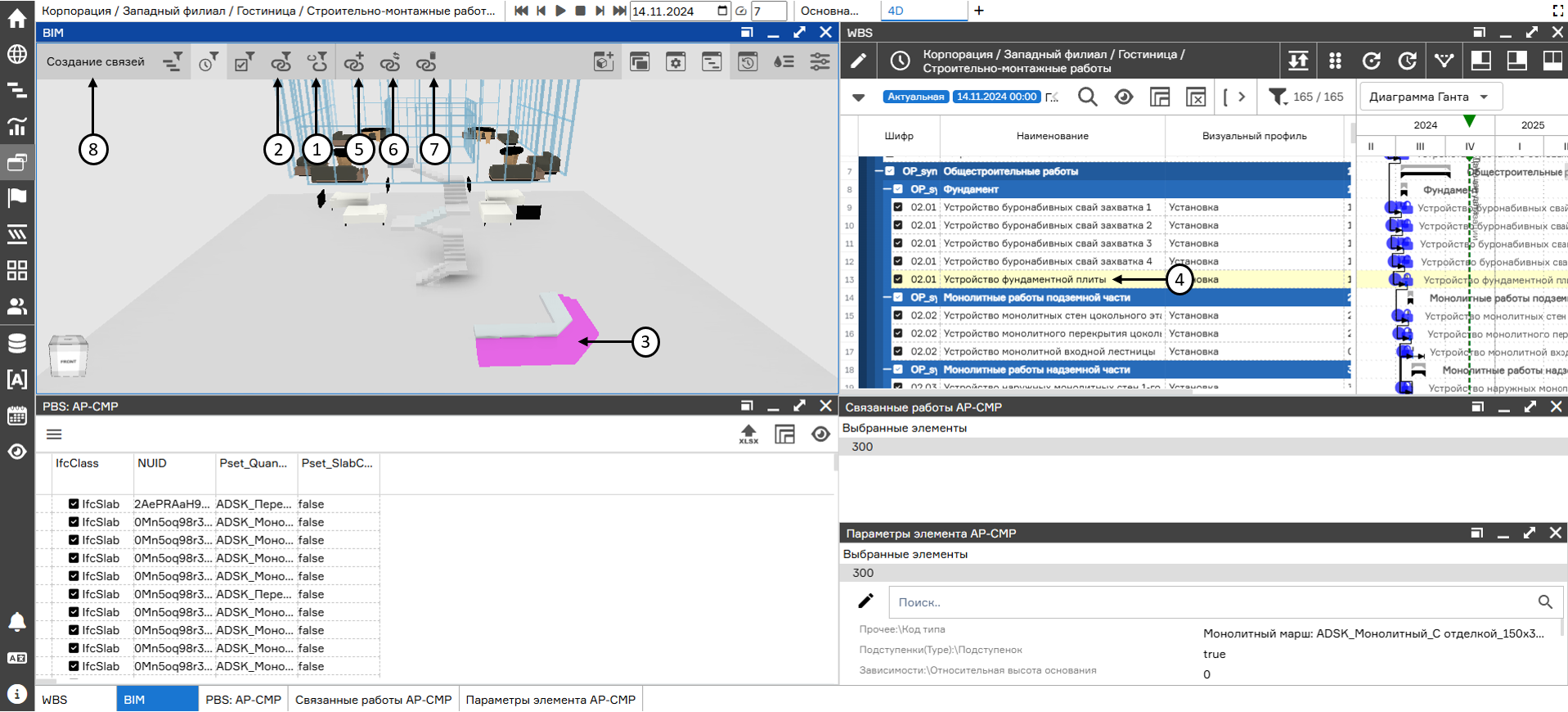Viewport: 1568px width, 712px height.
Task: Click the flag icon in left sidebar
Action: (x=17, y=198)
